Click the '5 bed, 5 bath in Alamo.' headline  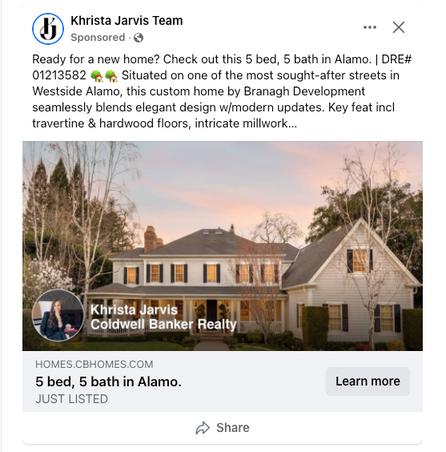click(x=108, y=382)
